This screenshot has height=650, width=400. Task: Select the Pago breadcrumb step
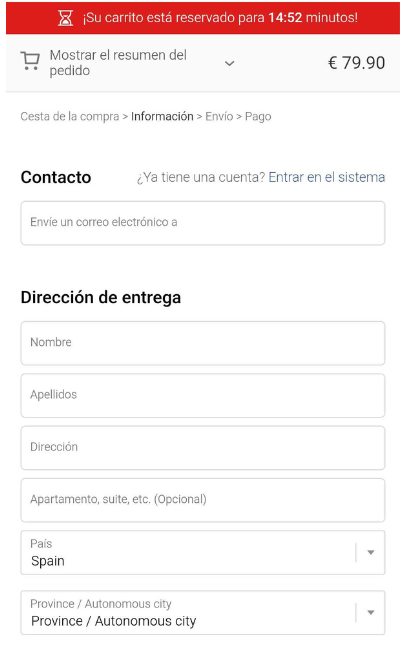tap(258, 116)
